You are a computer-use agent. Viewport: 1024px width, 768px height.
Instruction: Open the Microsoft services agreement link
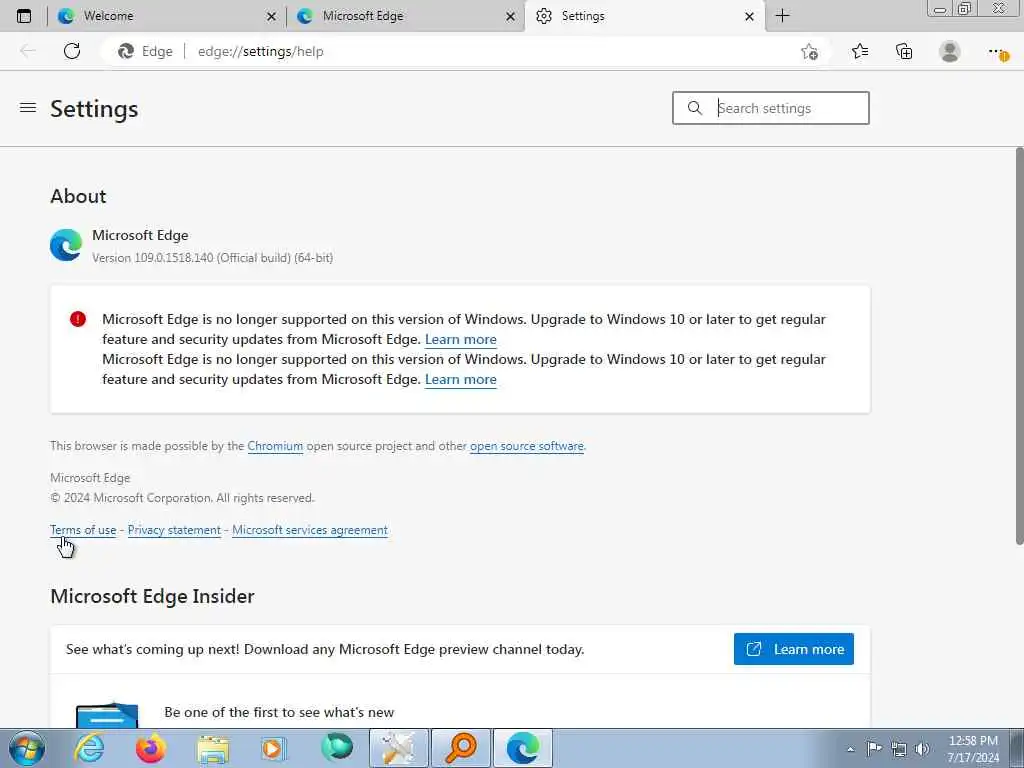point(310,530)
